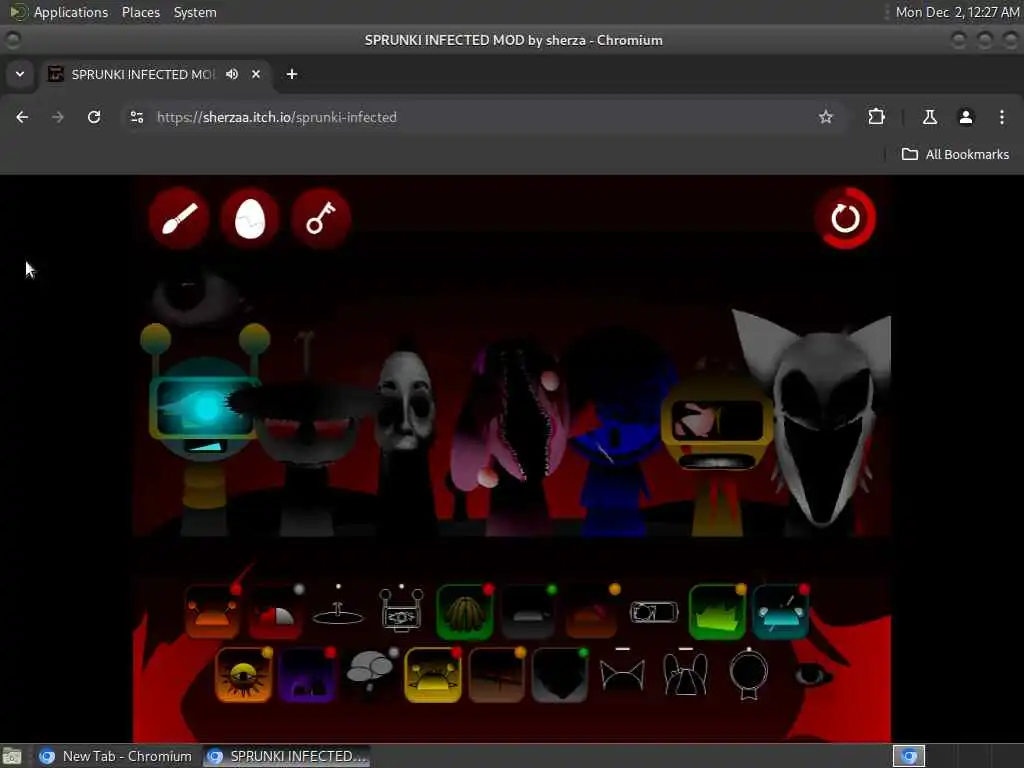
Task: Select the teal headphones character icon
Action: pyautogui.click(x=780, y=612)
